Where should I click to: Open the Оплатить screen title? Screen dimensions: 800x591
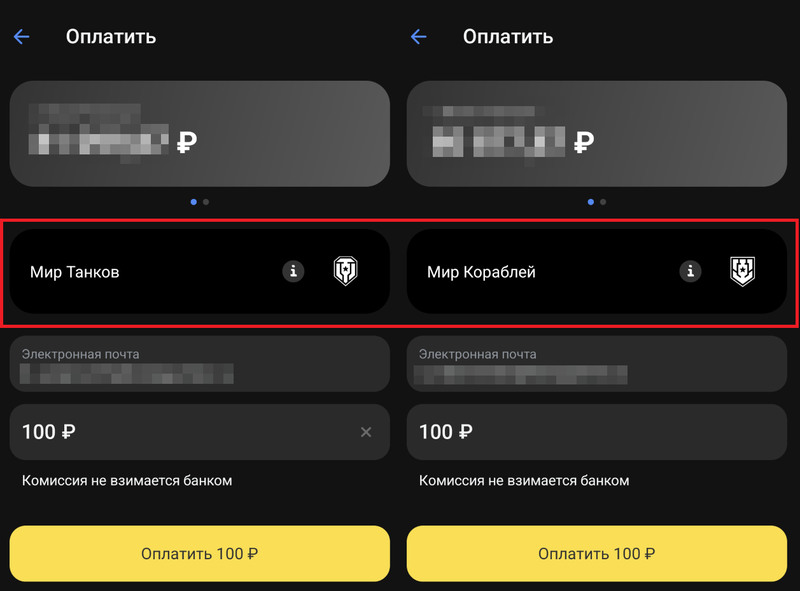click(110, 37)
